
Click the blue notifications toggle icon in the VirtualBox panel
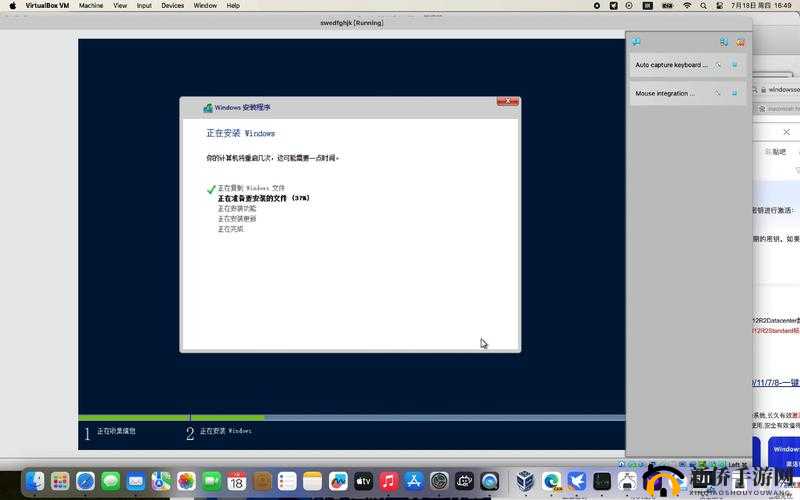click(x=724, y=42)
